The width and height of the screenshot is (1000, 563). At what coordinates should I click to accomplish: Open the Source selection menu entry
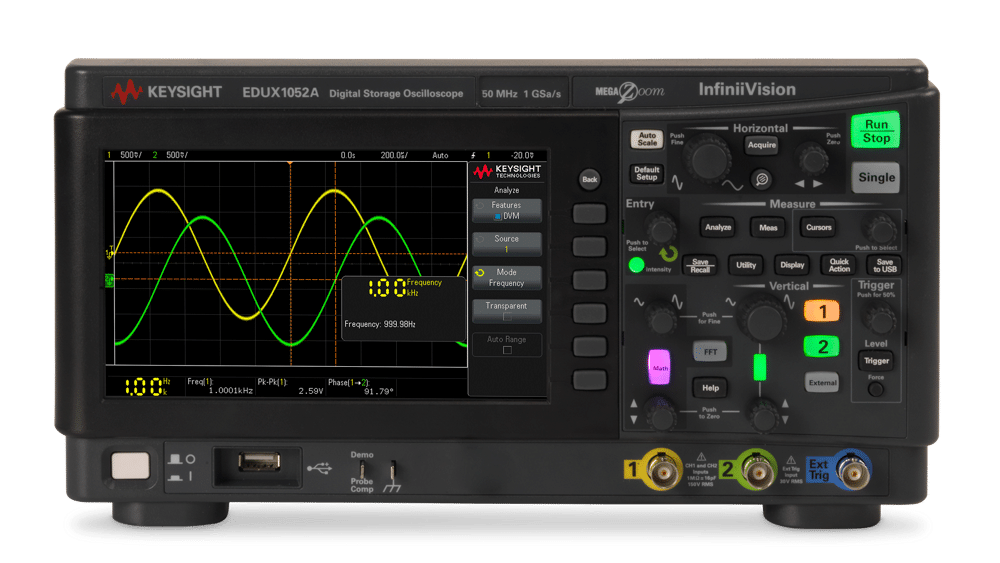pos(507,244)
